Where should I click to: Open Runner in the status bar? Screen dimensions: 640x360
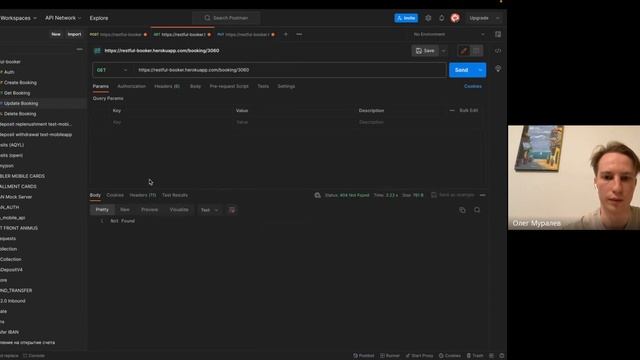(390, 356)
